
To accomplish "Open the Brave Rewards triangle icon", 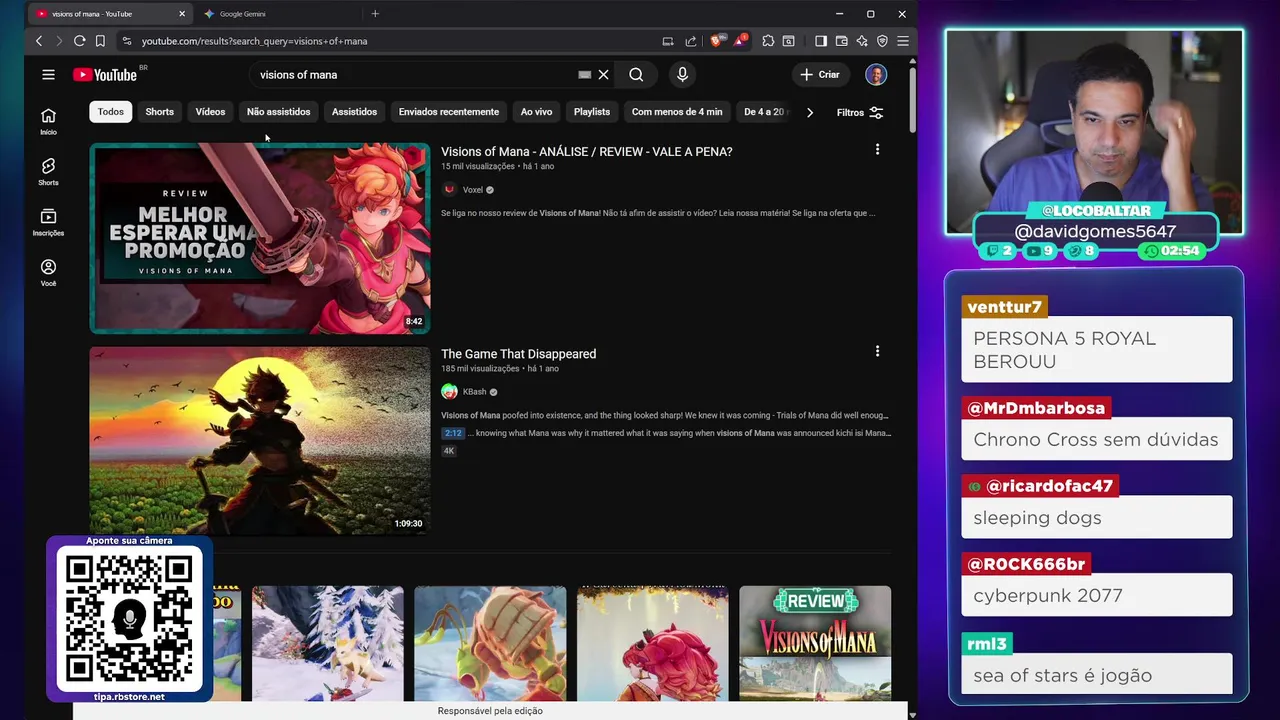I will (740, 41).
